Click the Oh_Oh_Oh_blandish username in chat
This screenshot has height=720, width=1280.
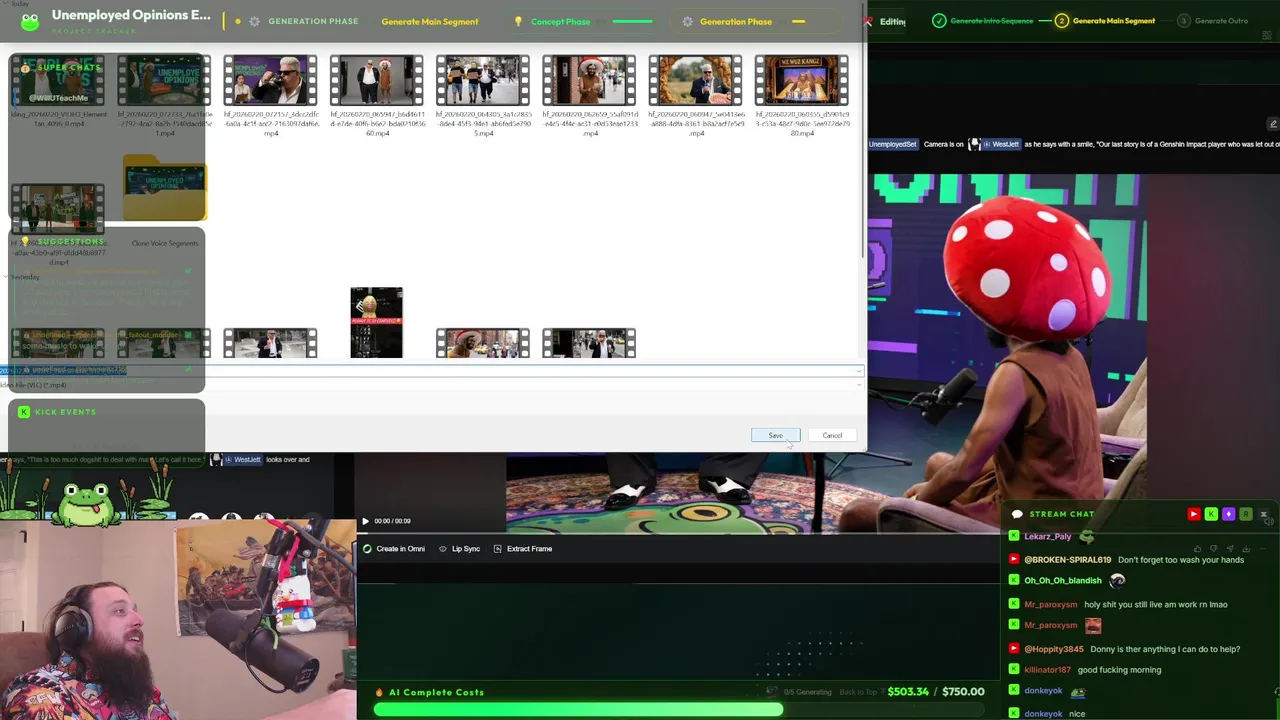1063,581
